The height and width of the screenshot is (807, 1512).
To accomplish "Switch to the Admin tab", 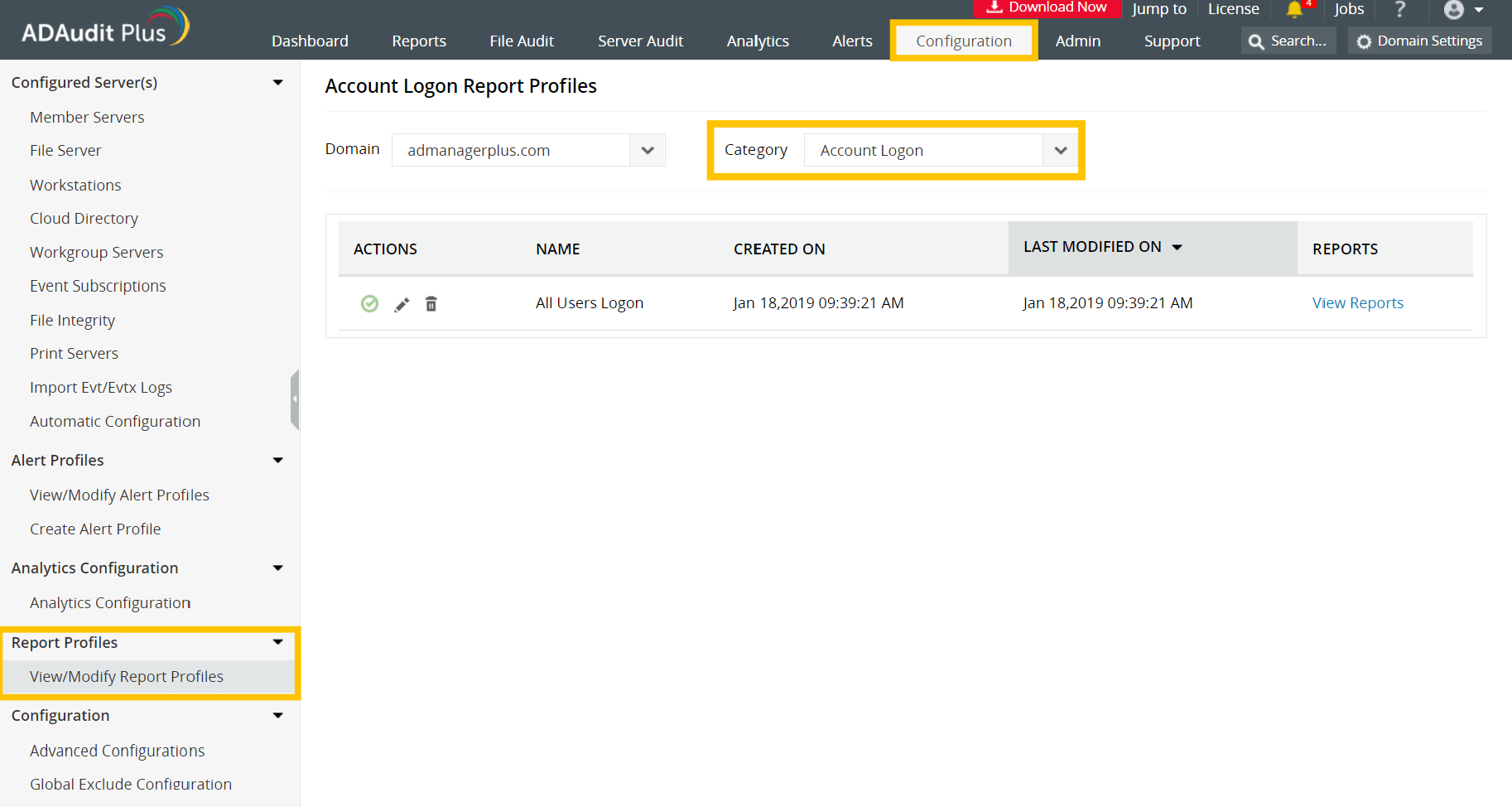I will (1077, 40).
